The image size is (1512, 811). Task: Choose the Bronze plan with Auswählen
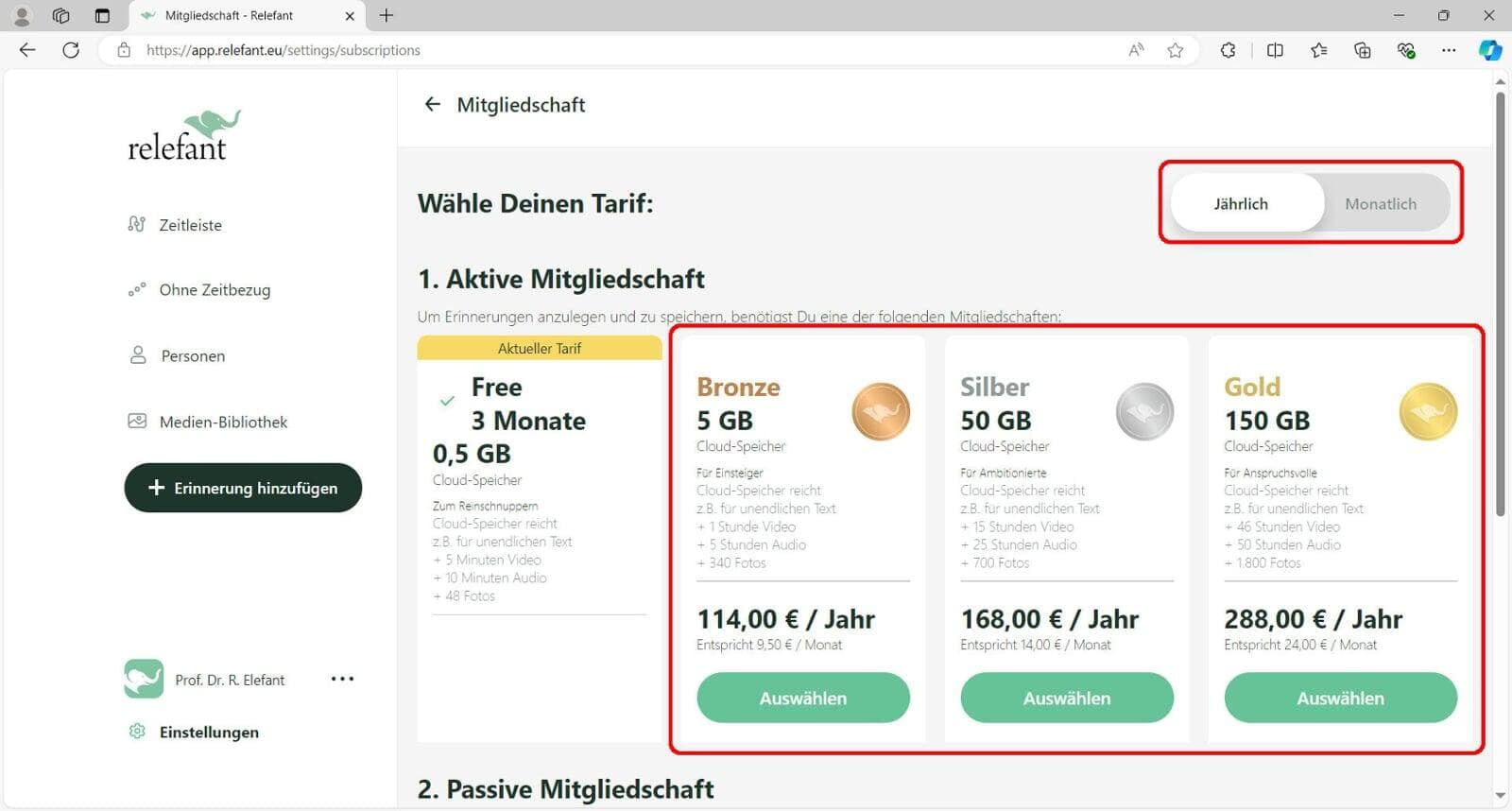(x=803, y=698)
